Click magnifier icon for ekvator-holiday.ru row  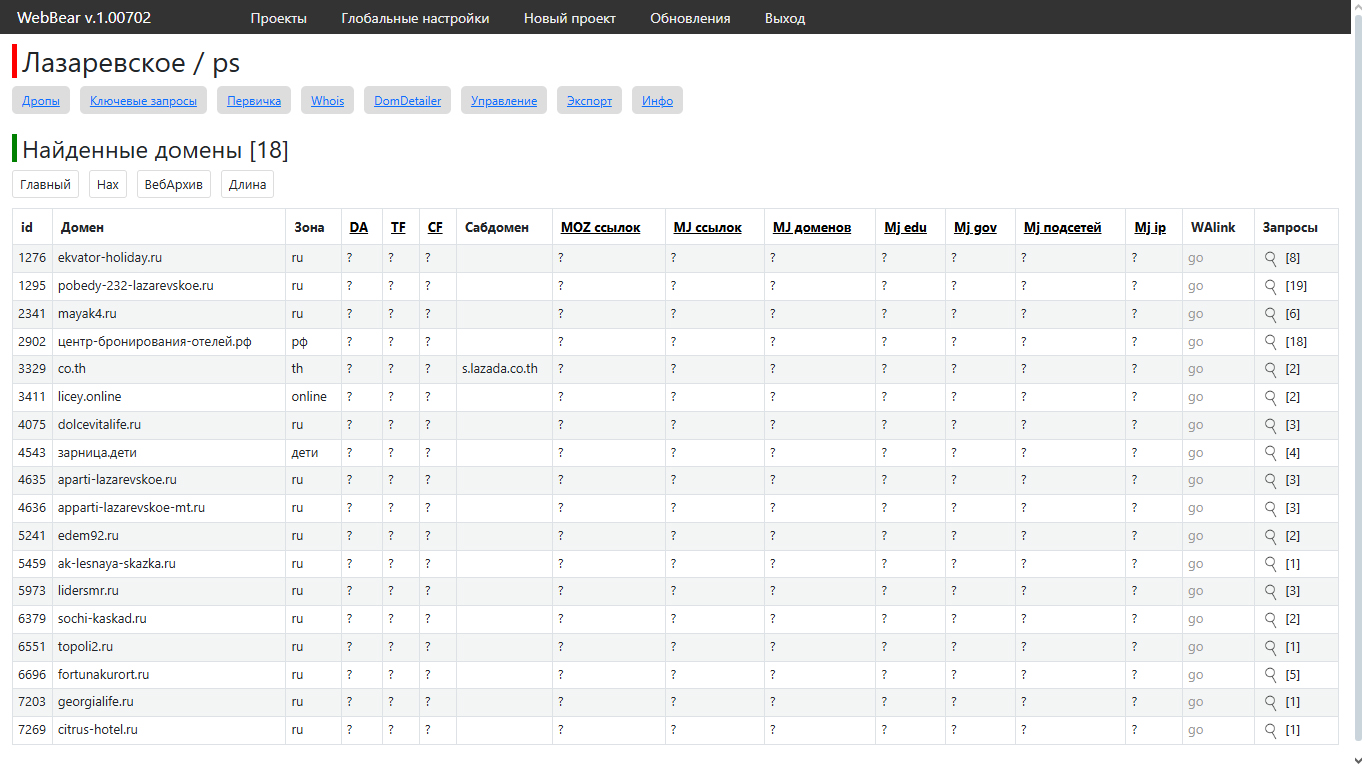click(x=1271, y=258)
